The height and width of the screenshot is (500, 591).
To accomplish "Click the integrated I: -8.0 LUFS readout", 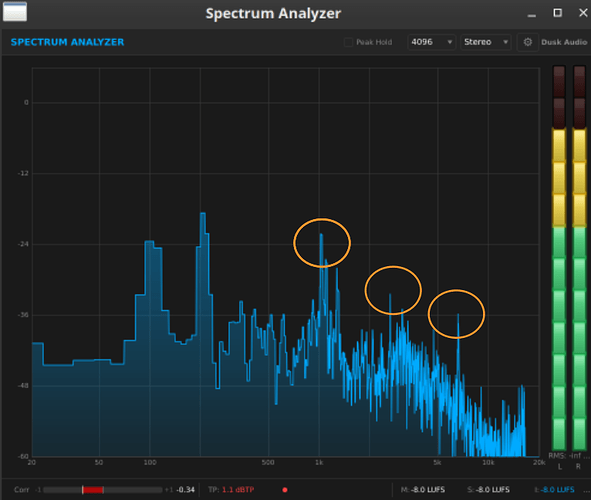I will (x=554, y=490).
